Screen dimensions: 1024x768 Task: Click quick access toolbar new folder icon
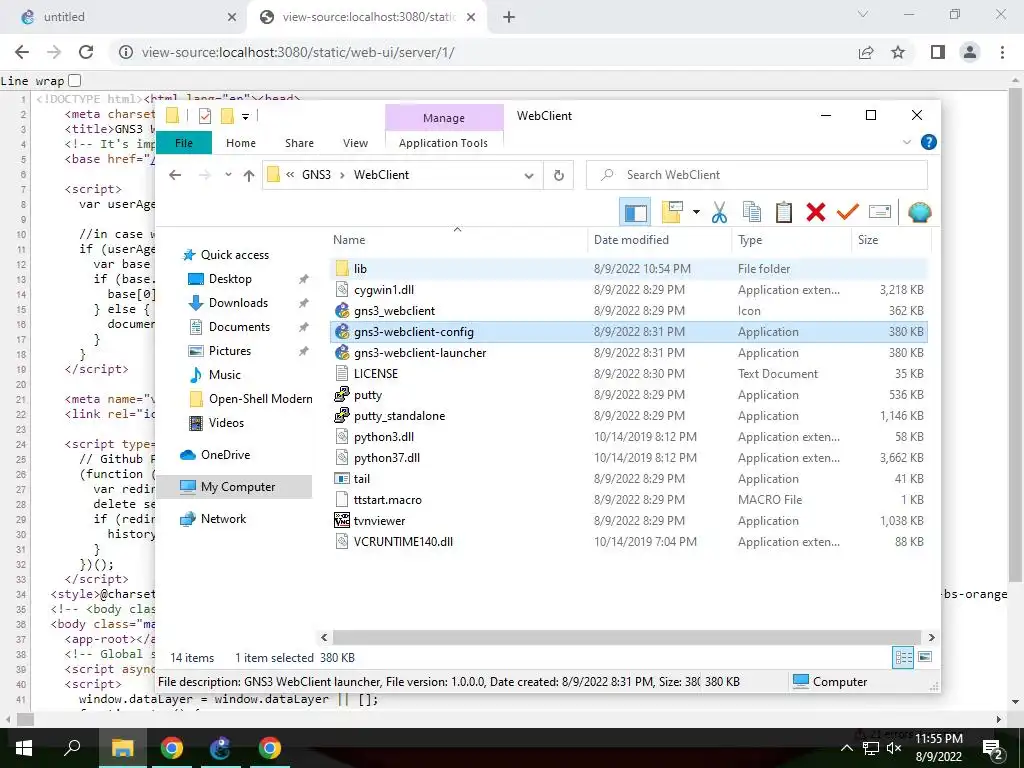227,116
